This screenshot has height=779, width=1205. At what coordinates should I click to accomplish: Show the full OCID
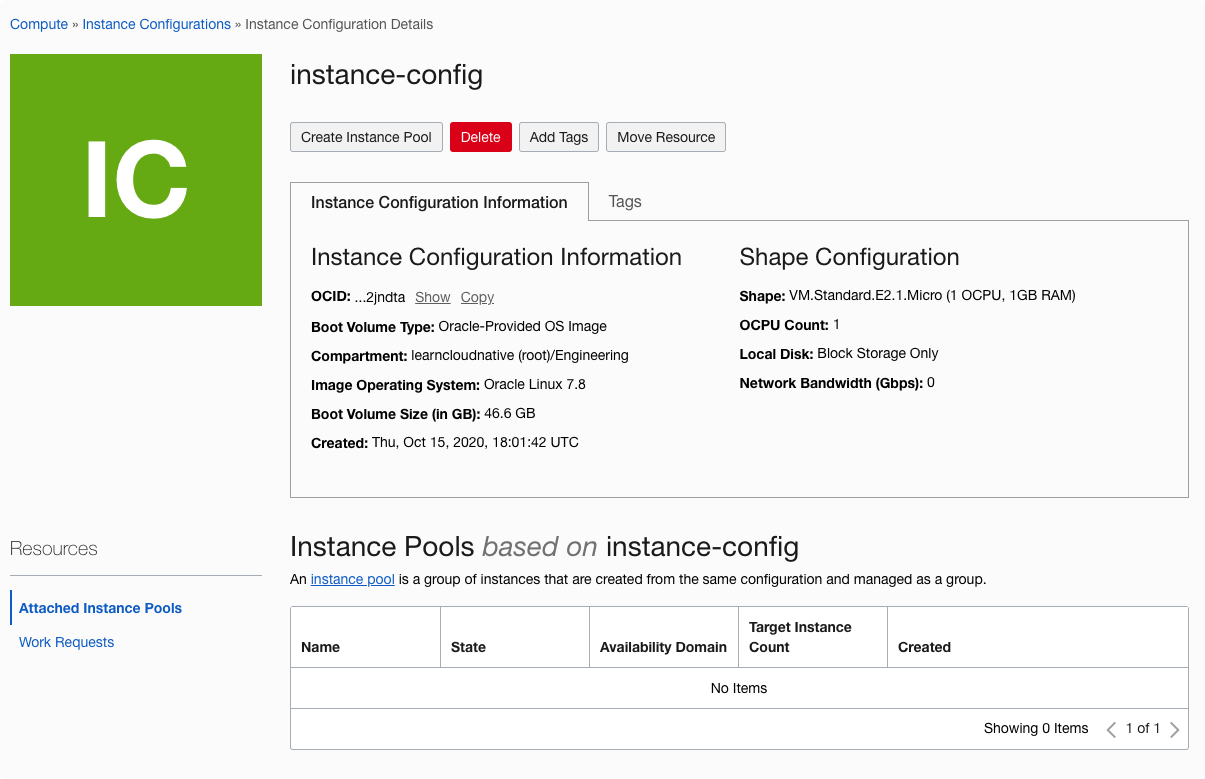433,297
